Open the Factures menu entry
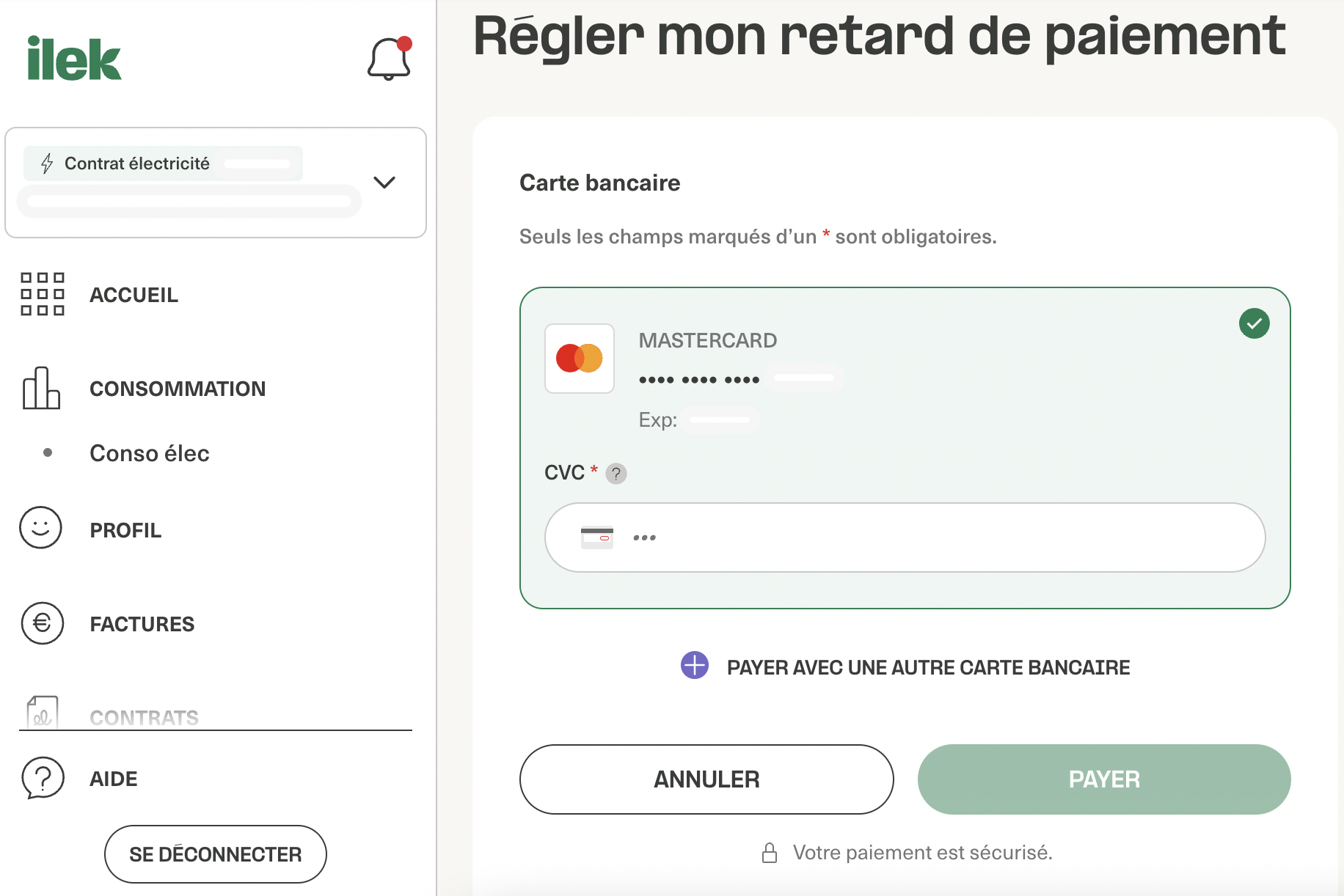This screenshot has width=1344, height=896. coord(142,624)
